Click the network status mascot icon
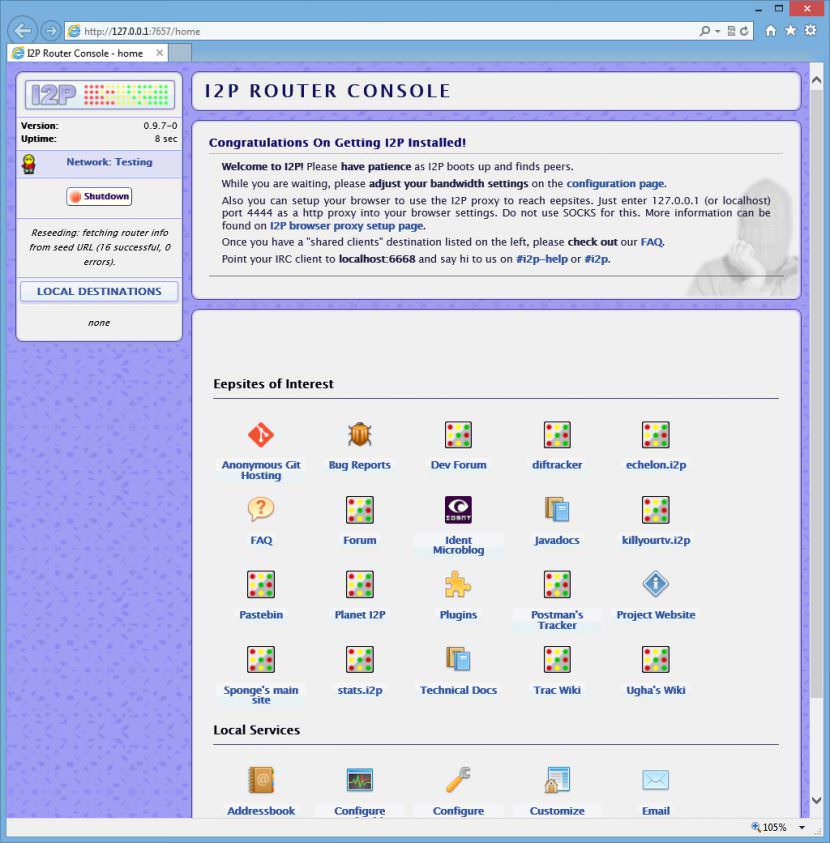The image size is (830, 843). (28, 163)
